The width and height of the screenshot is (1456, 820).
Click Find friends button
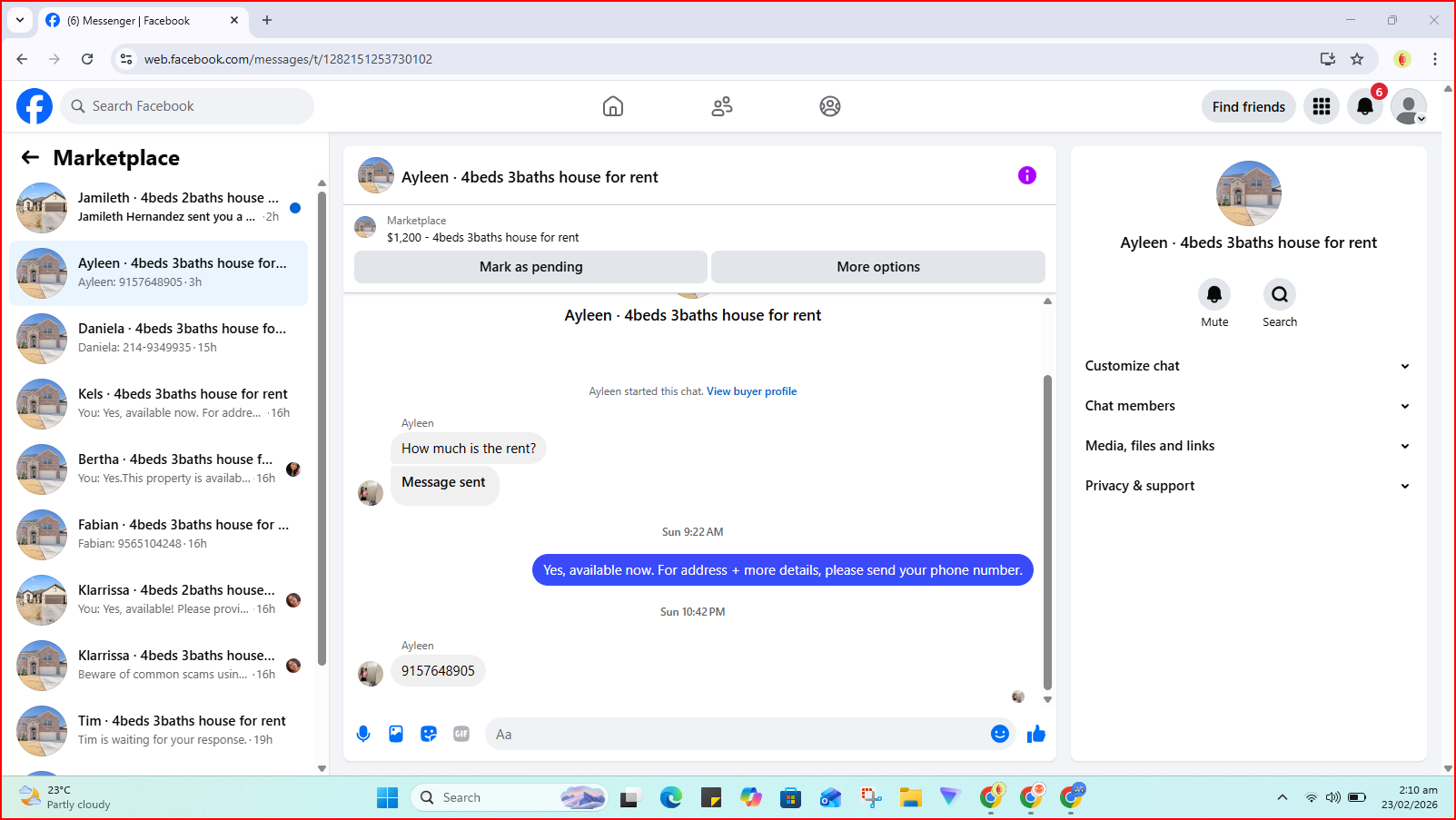coord(1249,106)
